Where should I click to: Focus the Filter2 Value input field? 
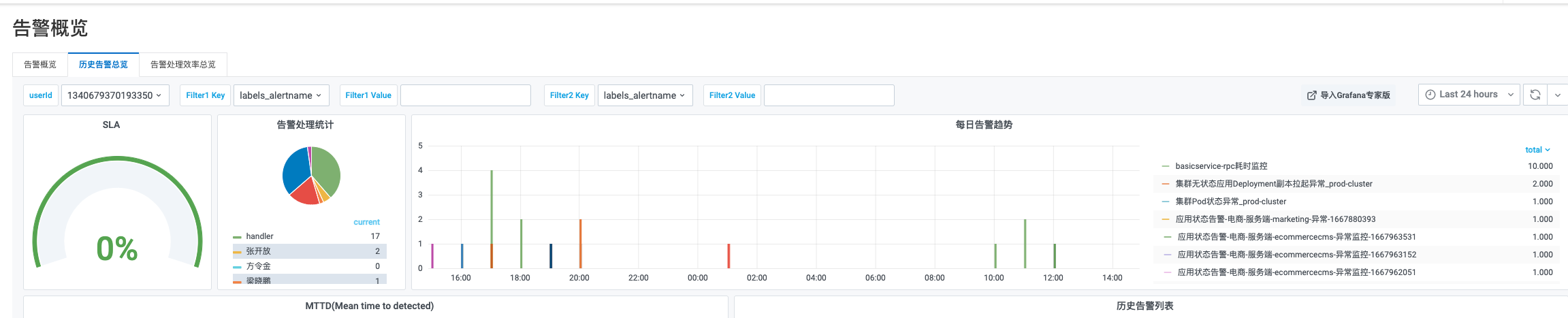point(829,95)
